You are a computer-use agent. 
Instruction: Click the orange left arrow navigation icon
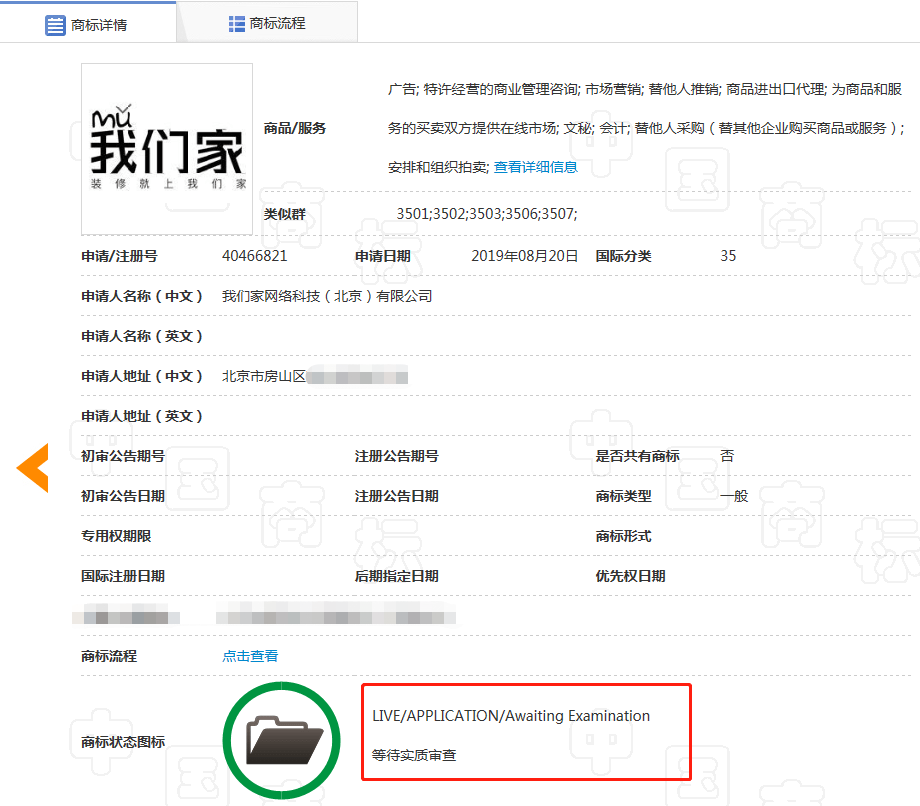(32, 468)
